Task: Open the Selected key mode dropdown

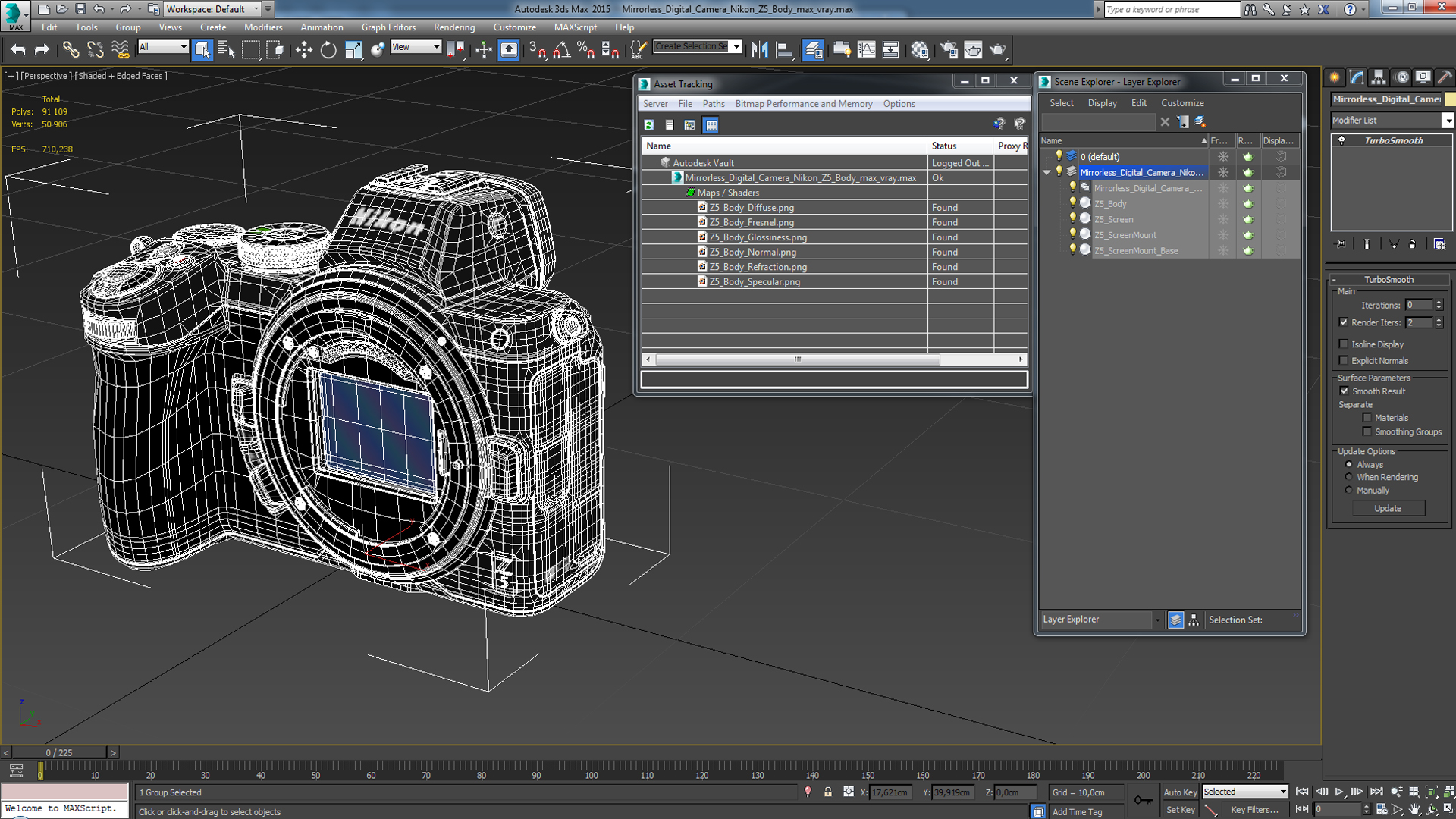Action: tap(1245, 792)
